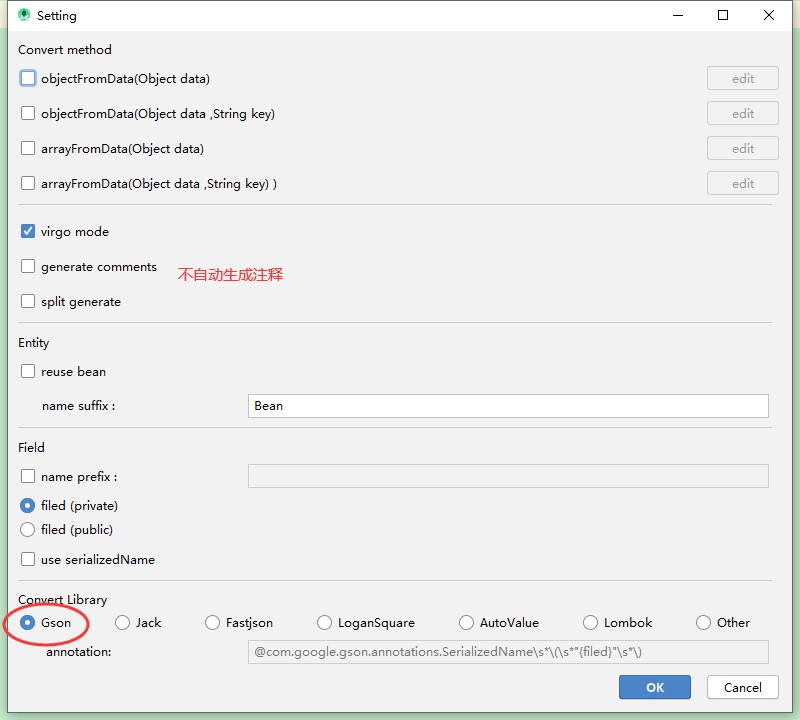The width and height of the screenshot is (800, 720).
Task: Select the filed (public) radio button
Action: pos(28,529)
